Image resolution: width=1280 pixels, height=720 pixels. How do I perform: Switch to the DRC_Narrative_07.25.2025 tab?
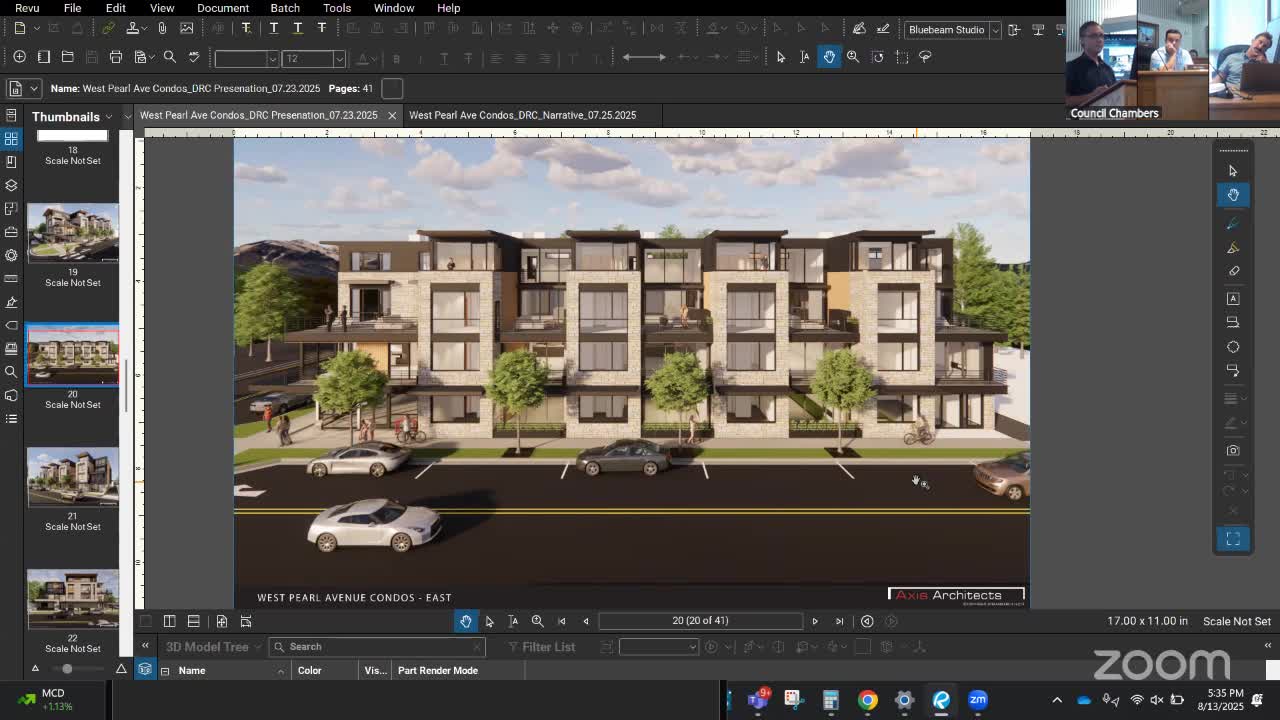522,115
